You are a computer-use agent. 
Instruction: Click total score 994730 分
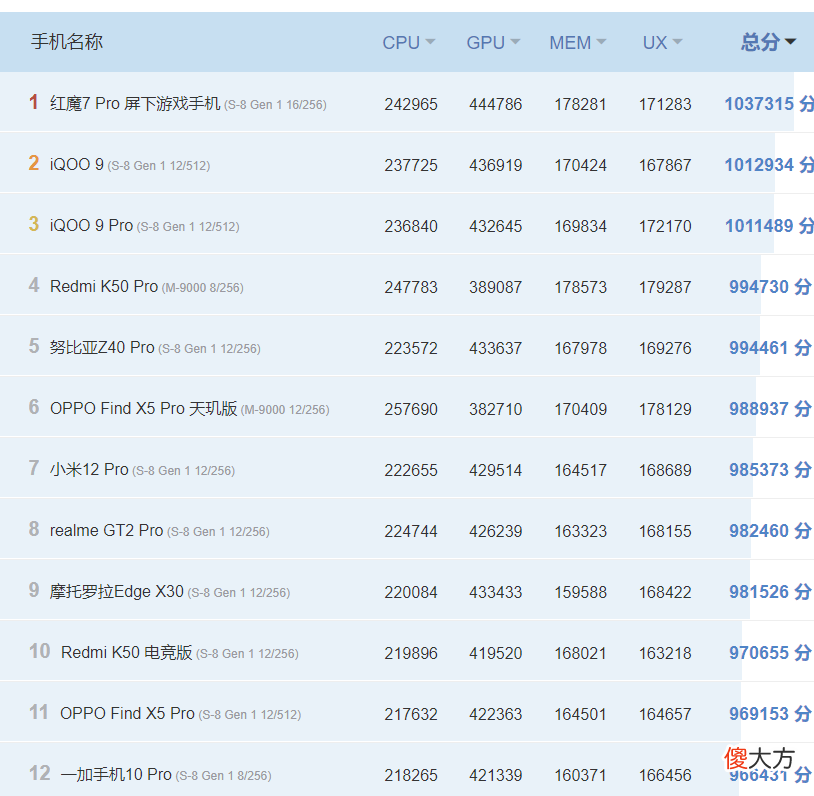tap(770, 287)
